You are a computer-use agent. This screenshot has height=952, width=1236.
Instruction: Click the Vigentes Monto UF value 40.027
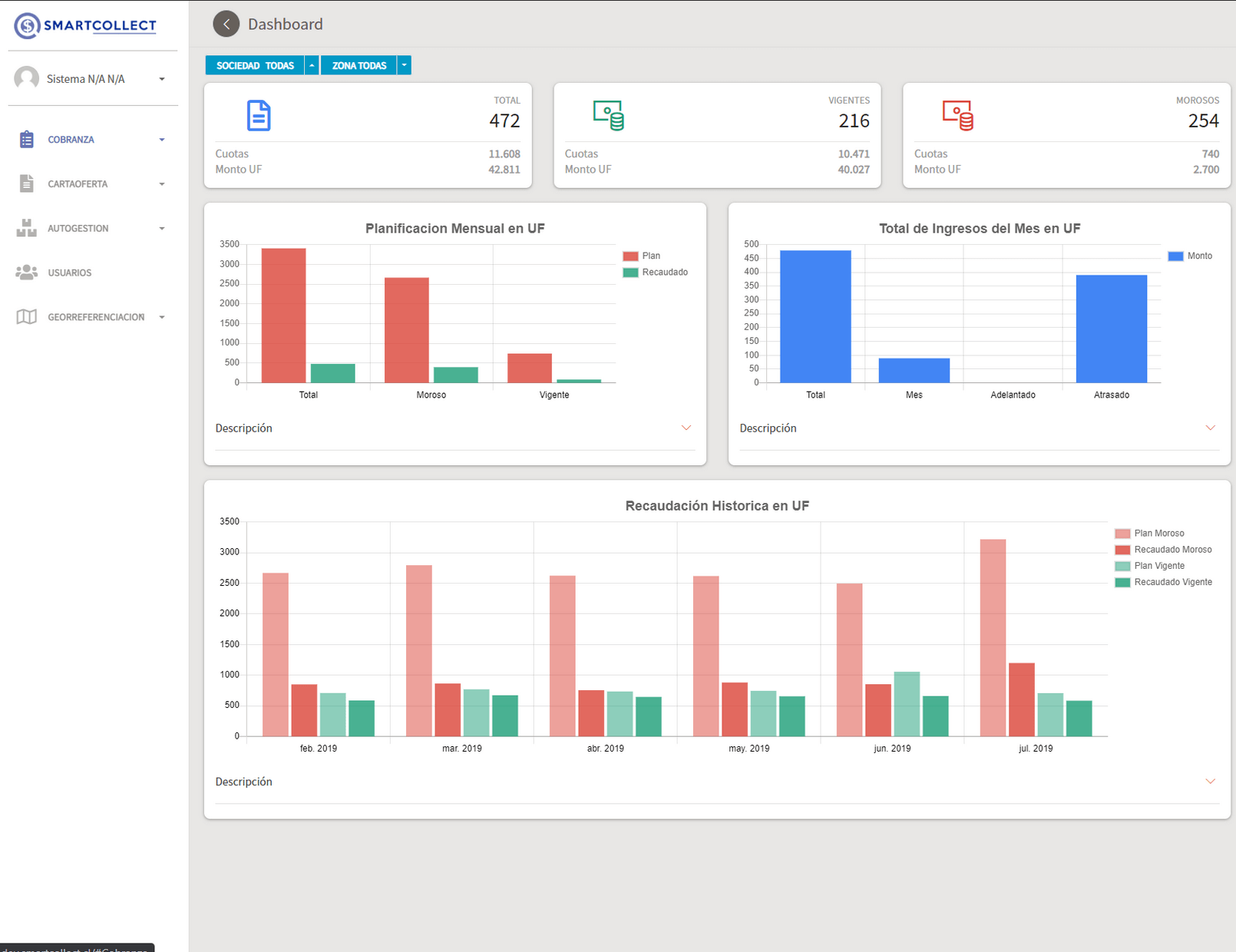coord(854,170)
